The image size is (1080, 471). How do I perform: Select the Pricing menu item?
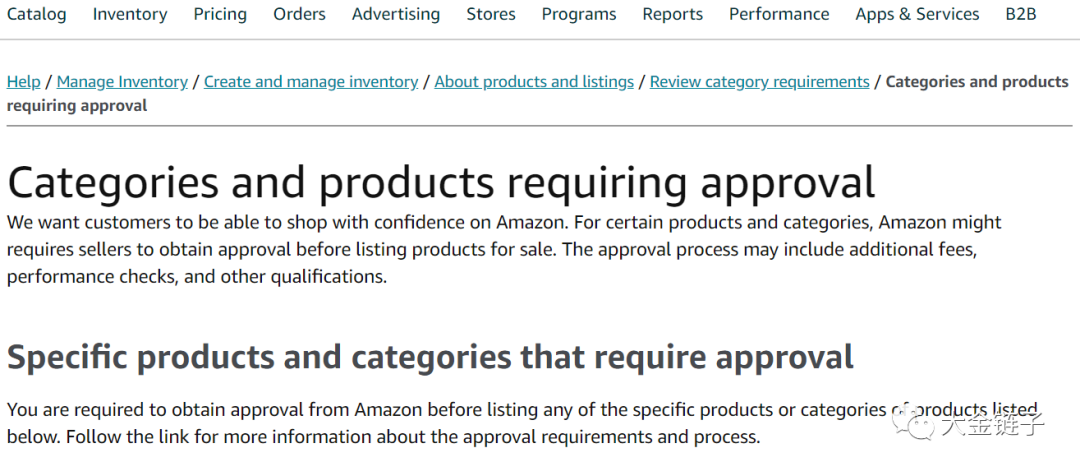220,14
